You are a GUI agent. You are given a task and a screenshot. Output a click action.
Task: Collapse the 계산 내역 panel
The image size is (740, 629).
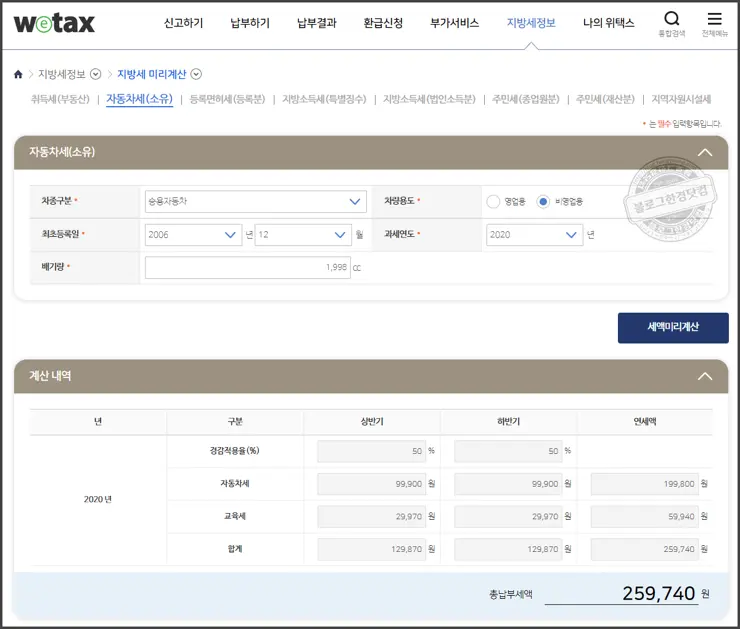pos(705,376)
